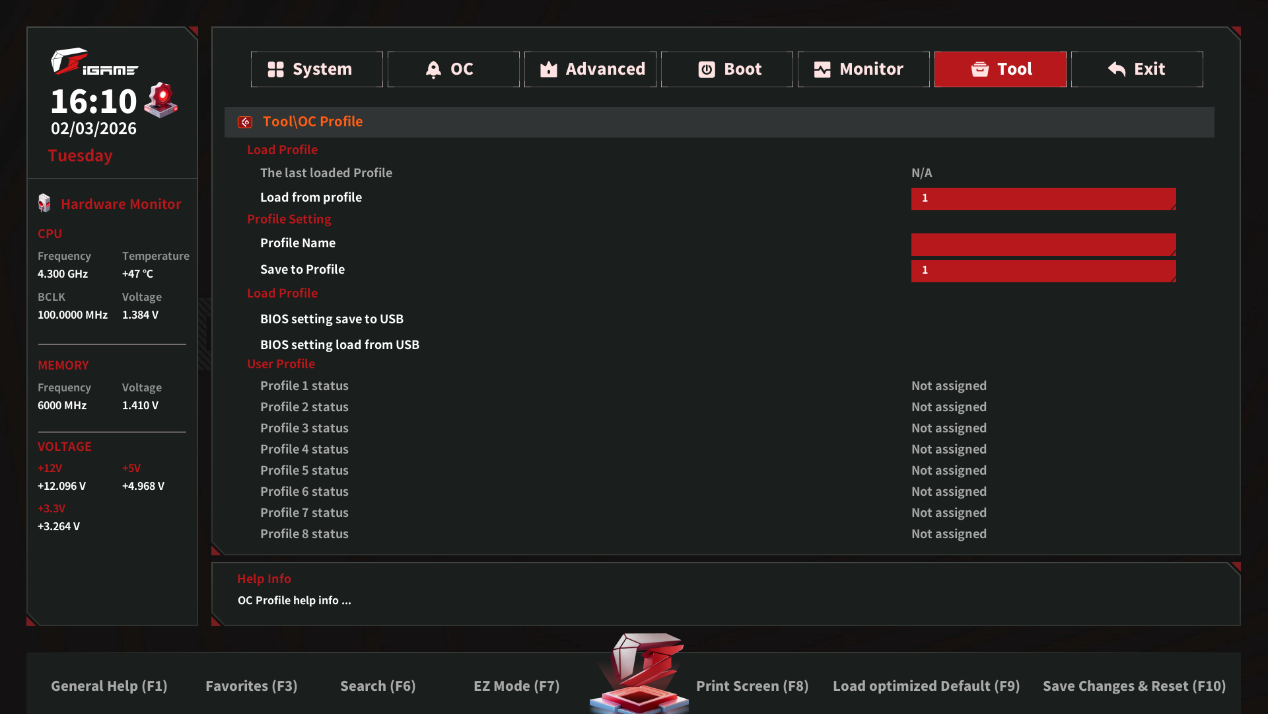Switch to EZ Mode (F7)
The width and height of the screenshot is (1268, 714).
point(516,686)
